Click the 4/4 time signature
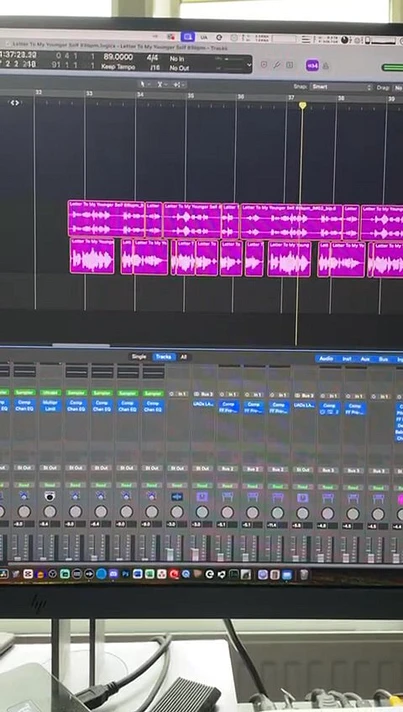403x712 pixels. tap(152, 58)
